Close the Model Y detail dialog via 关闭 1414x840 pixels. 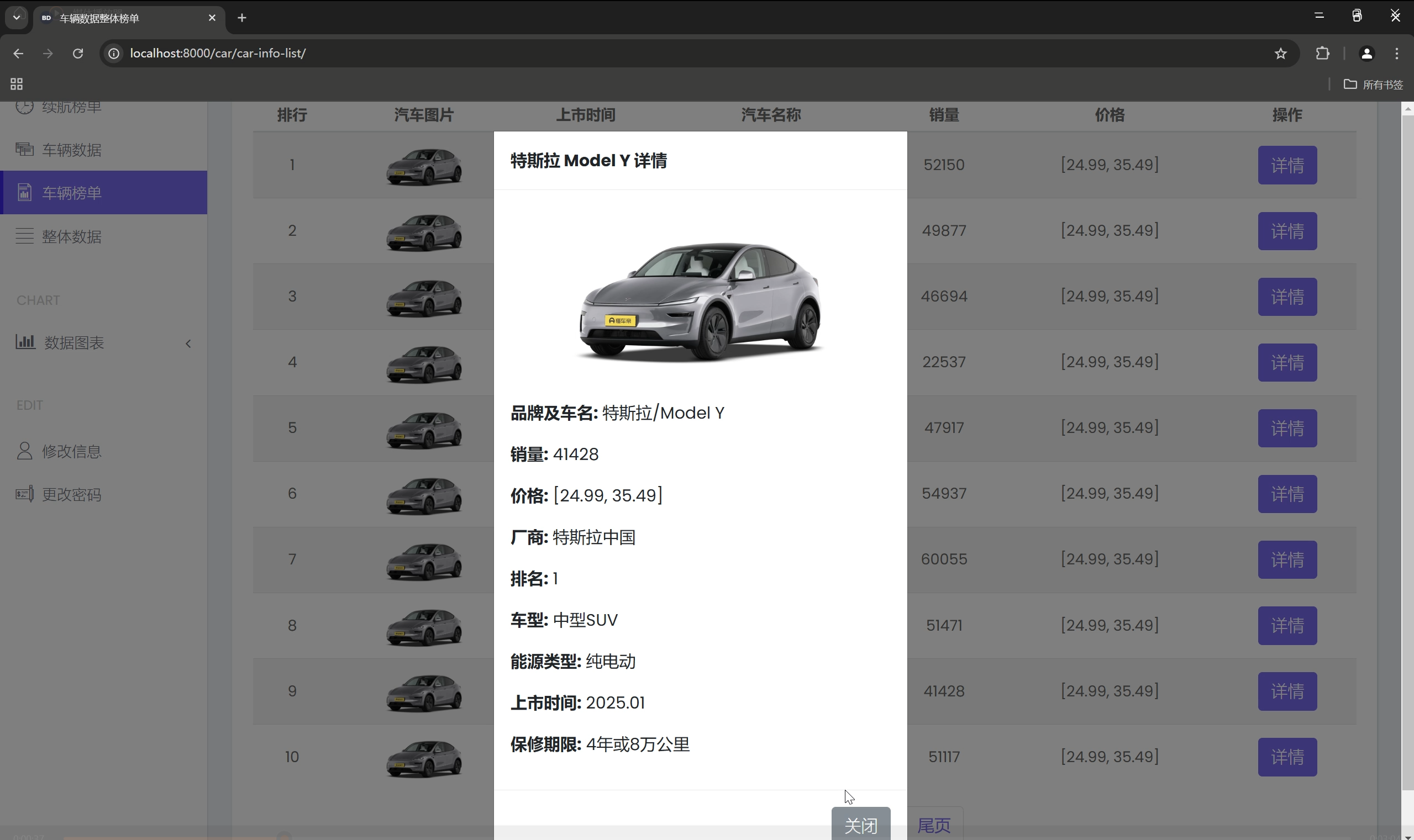(x=861, y=824)
